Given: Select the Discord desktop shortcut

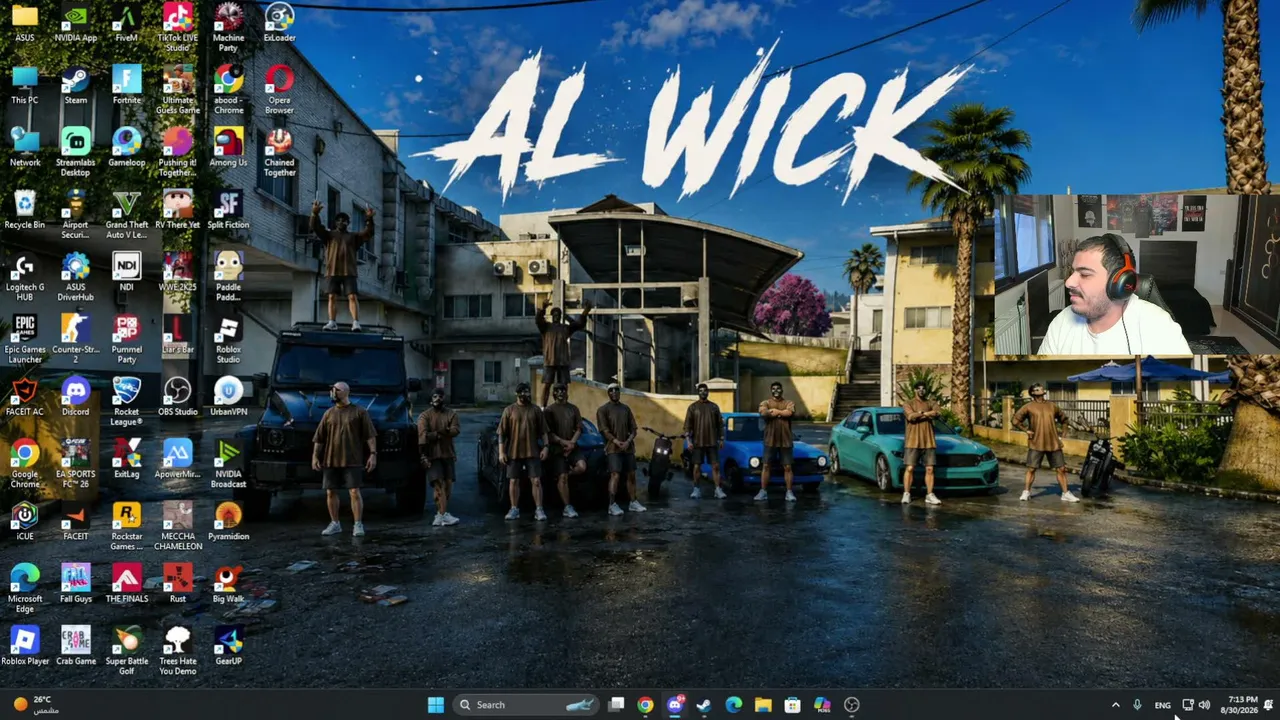Looking at the screenshot, I should [x=76, y=397].
